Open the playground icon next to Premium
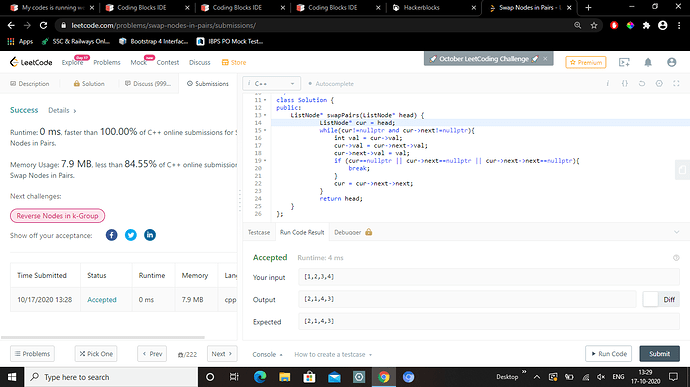 pyautogui.click(x=624, y=63)
